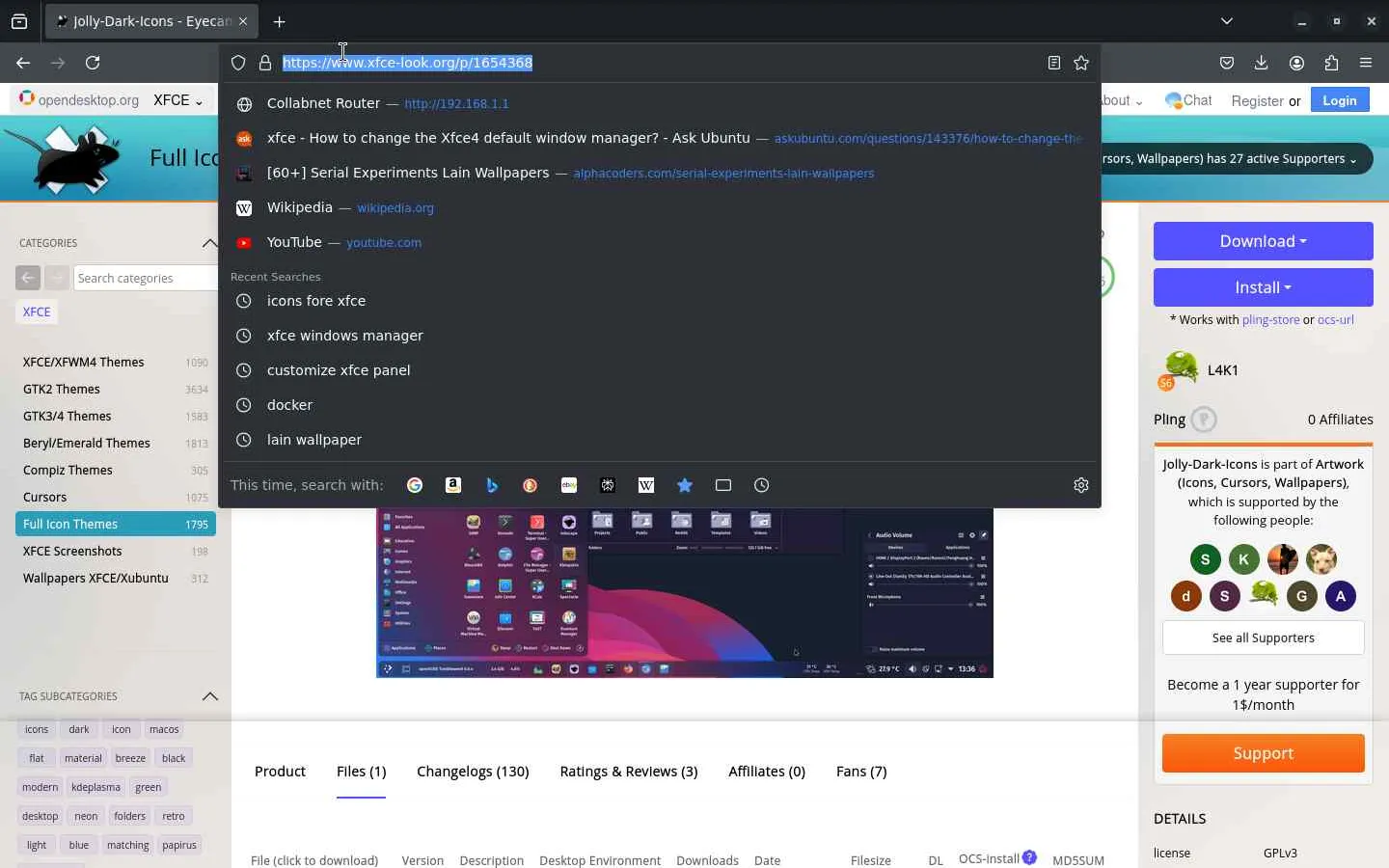Click the Login button
1389x868 pixels.
(1340, 100)
